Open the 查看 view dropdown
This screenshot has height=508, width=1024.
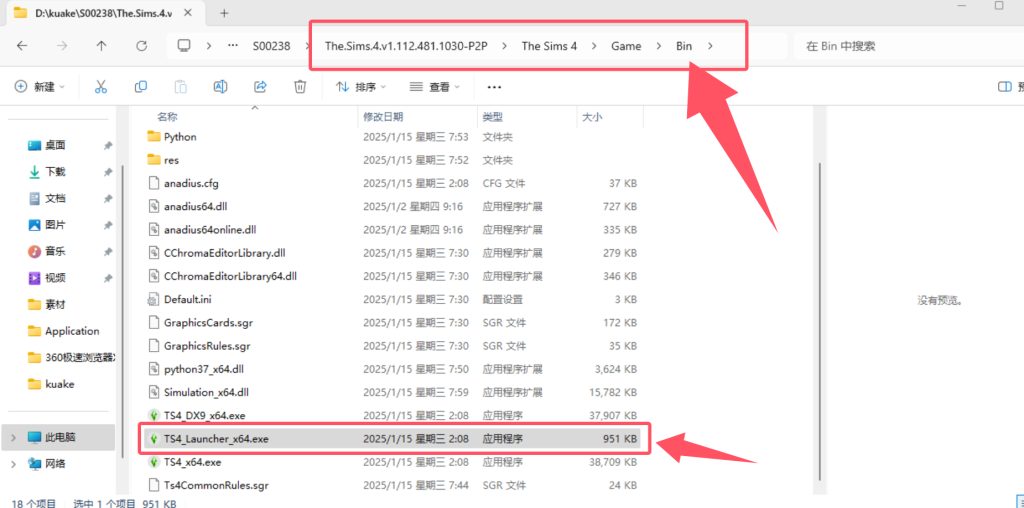point(434,87)
